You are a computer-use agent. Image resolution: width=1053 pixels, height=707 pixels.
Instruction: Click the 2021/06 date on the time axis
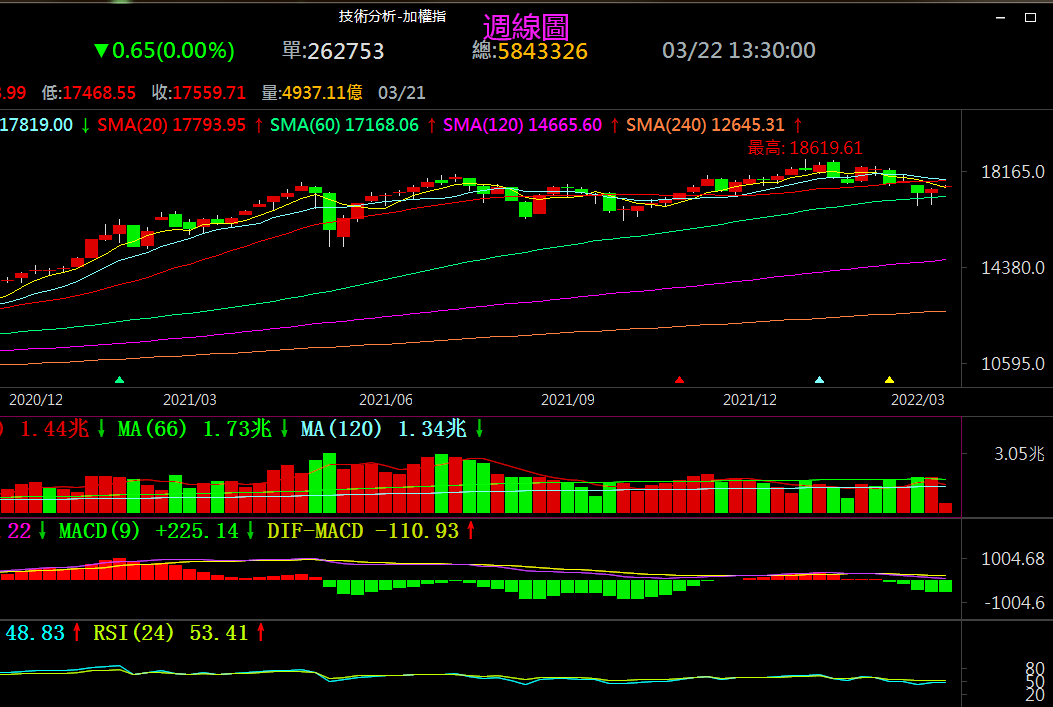[x=386, y=399]
